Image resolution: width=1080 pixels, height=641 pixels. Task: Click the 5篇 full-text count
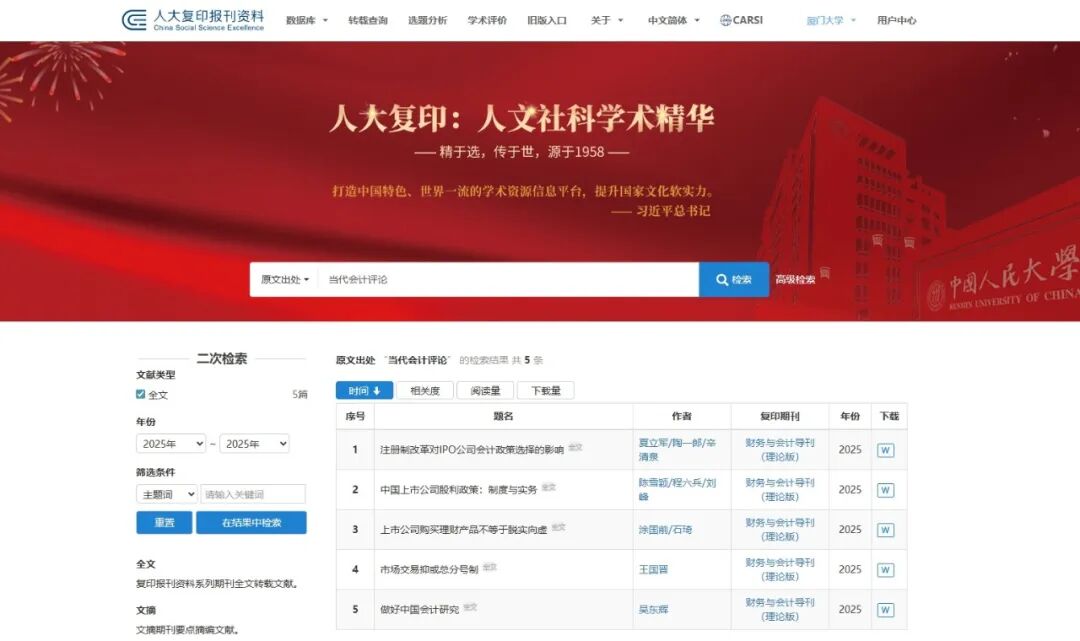tap(300, 395)
